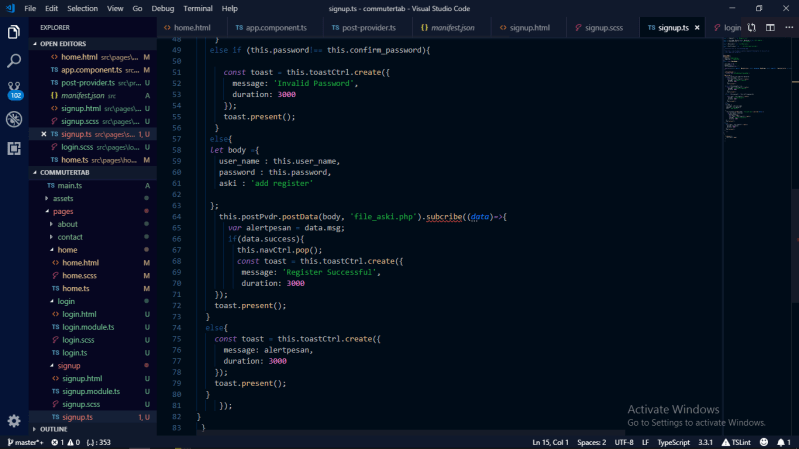
Task: Open the Terminal menu
Action: (198, 8)
